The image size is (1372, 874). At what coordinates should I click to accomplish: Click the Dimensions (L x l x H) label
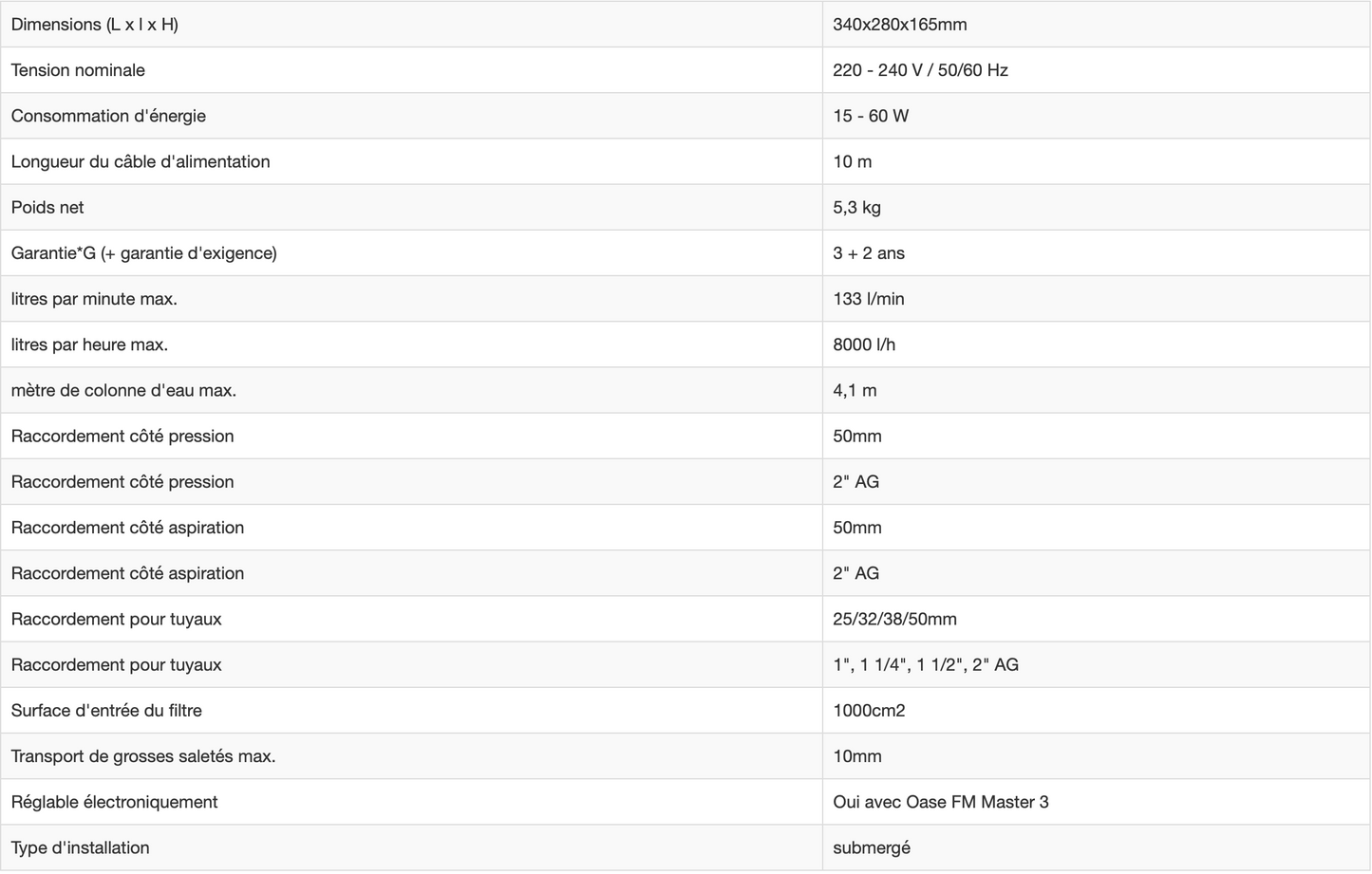coord(94,25)
